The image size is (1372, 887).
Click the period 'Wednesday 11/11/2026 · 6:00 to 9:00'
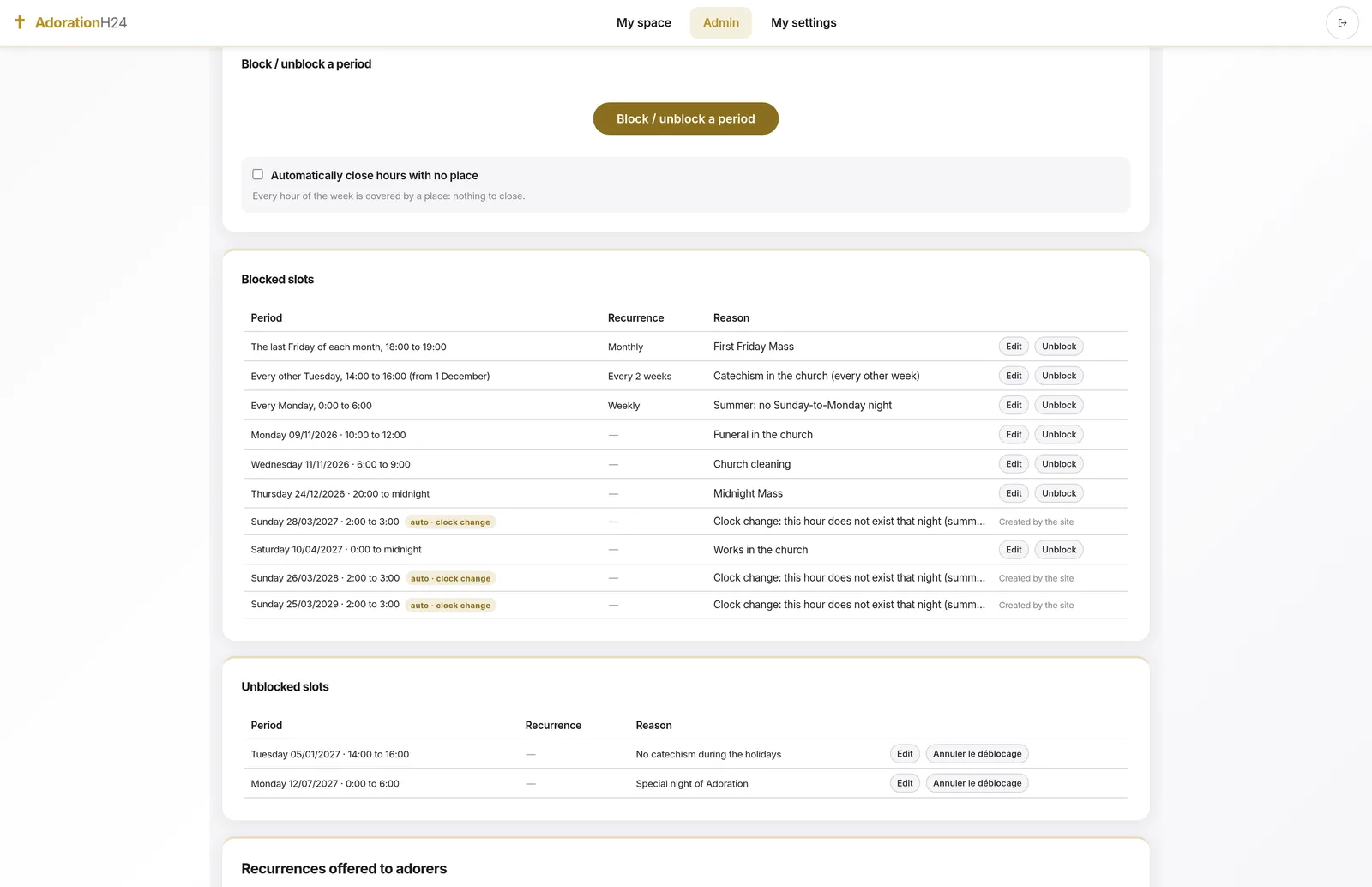(x=331, y=465)
